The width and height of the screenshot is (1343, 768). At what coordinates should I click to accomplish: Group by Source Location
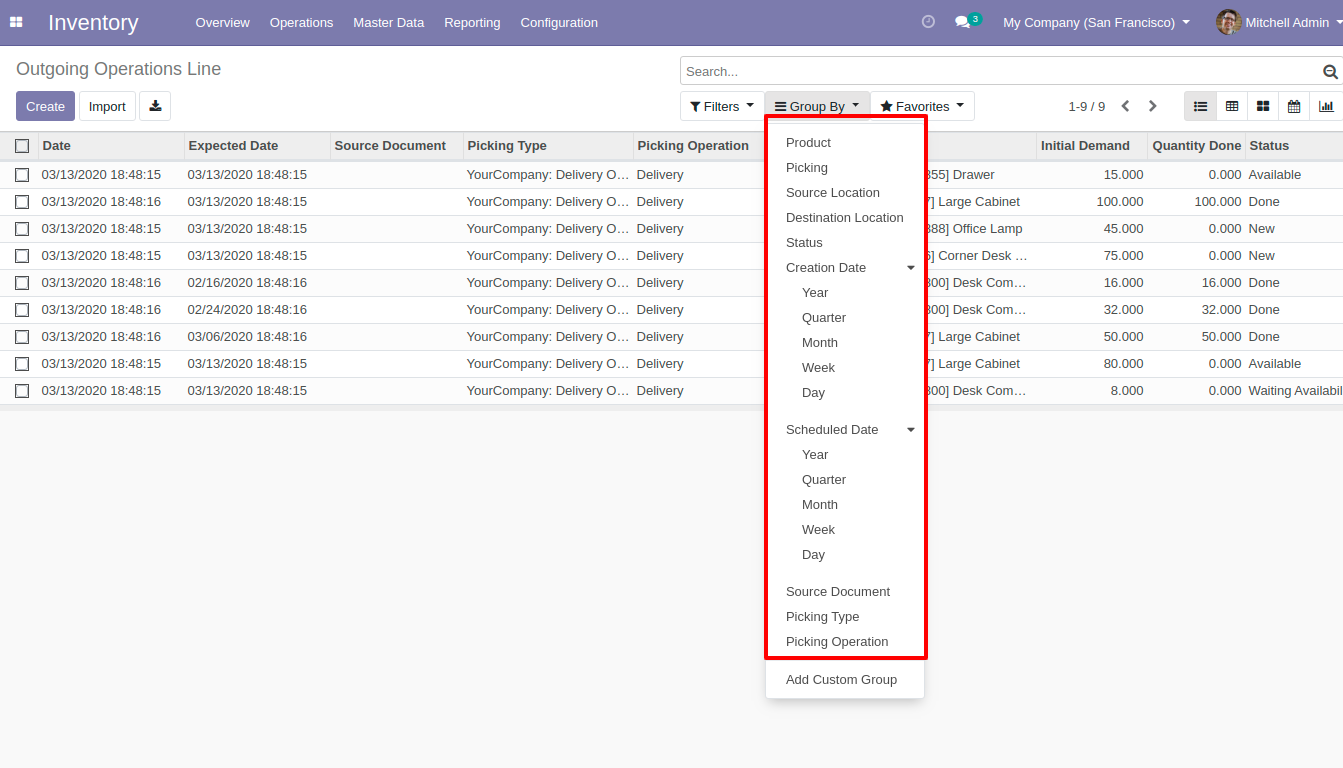(x=845, y=193)
